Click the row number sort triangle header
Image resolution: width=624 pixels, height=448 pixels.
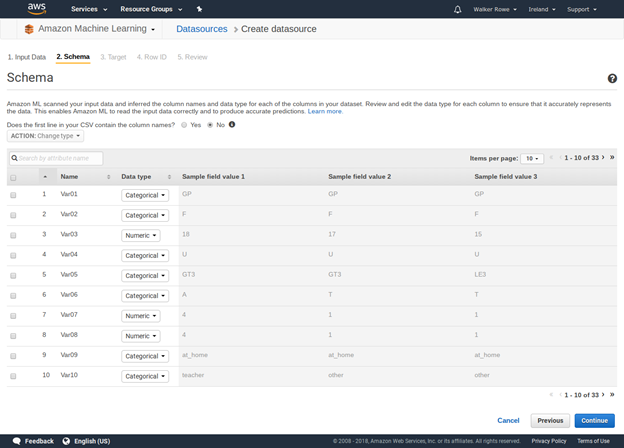click(45, 177)
